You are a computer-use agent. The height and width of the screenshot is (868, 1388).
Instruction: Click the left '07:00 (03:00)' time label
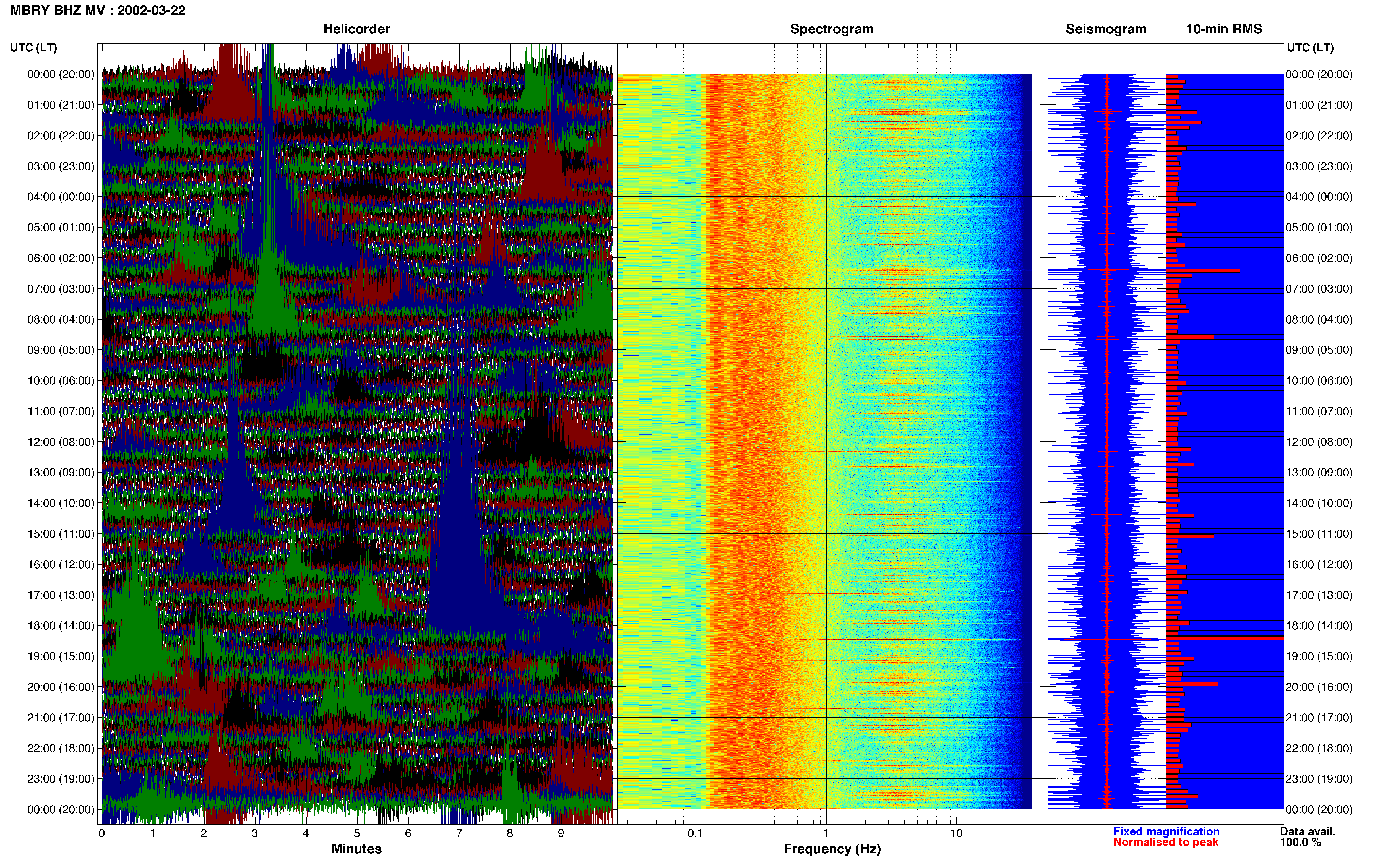[x=61, y=289]
